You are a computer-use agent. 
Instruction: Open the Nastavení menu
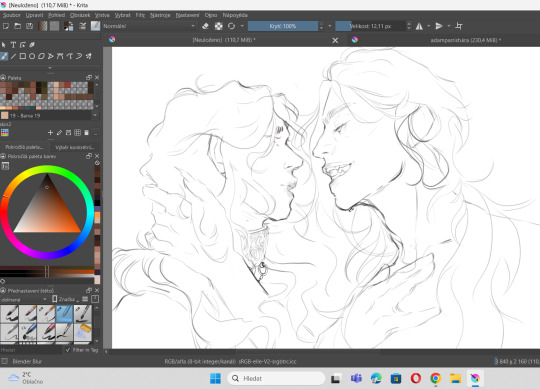[187, 15]
